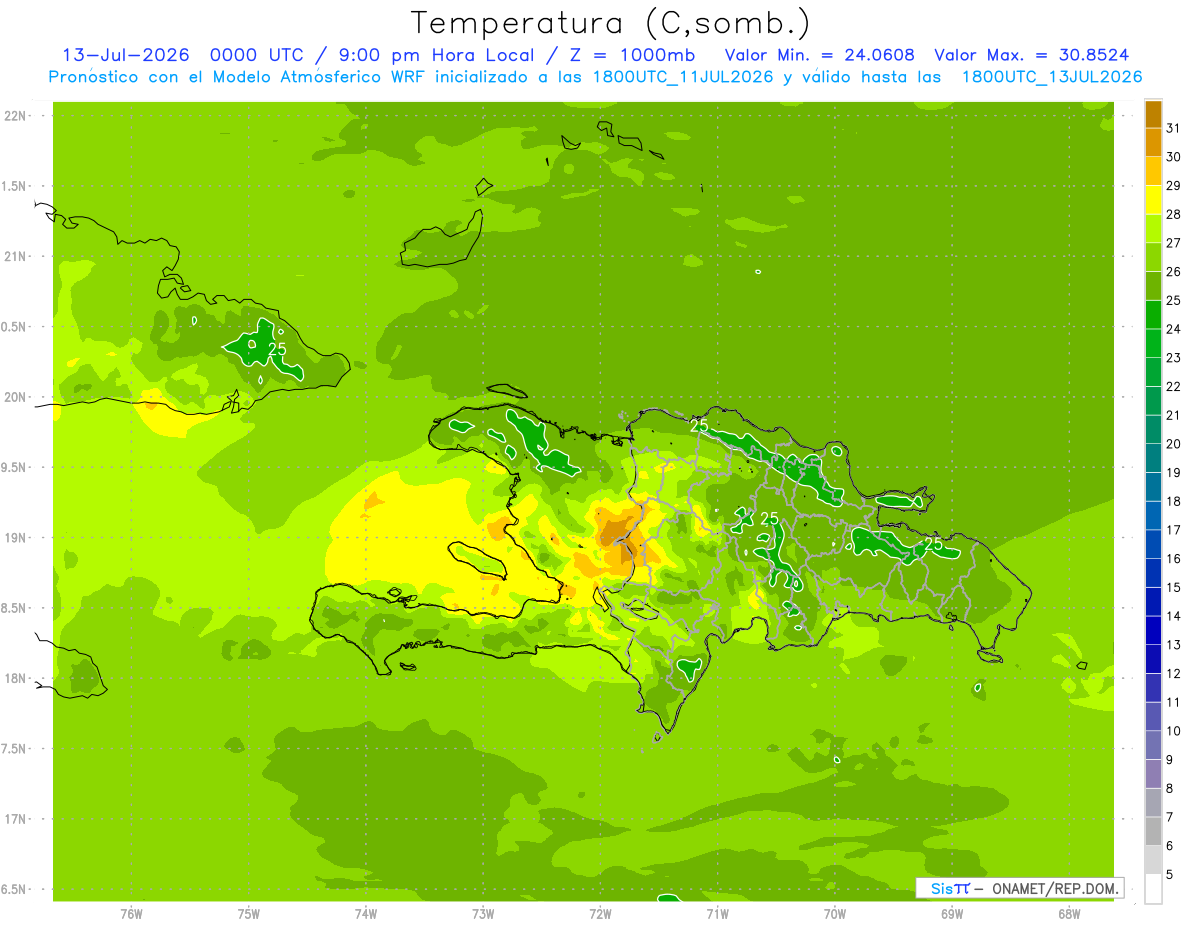Click the blue legend swatch between 16 and 17

(1153, 544)
